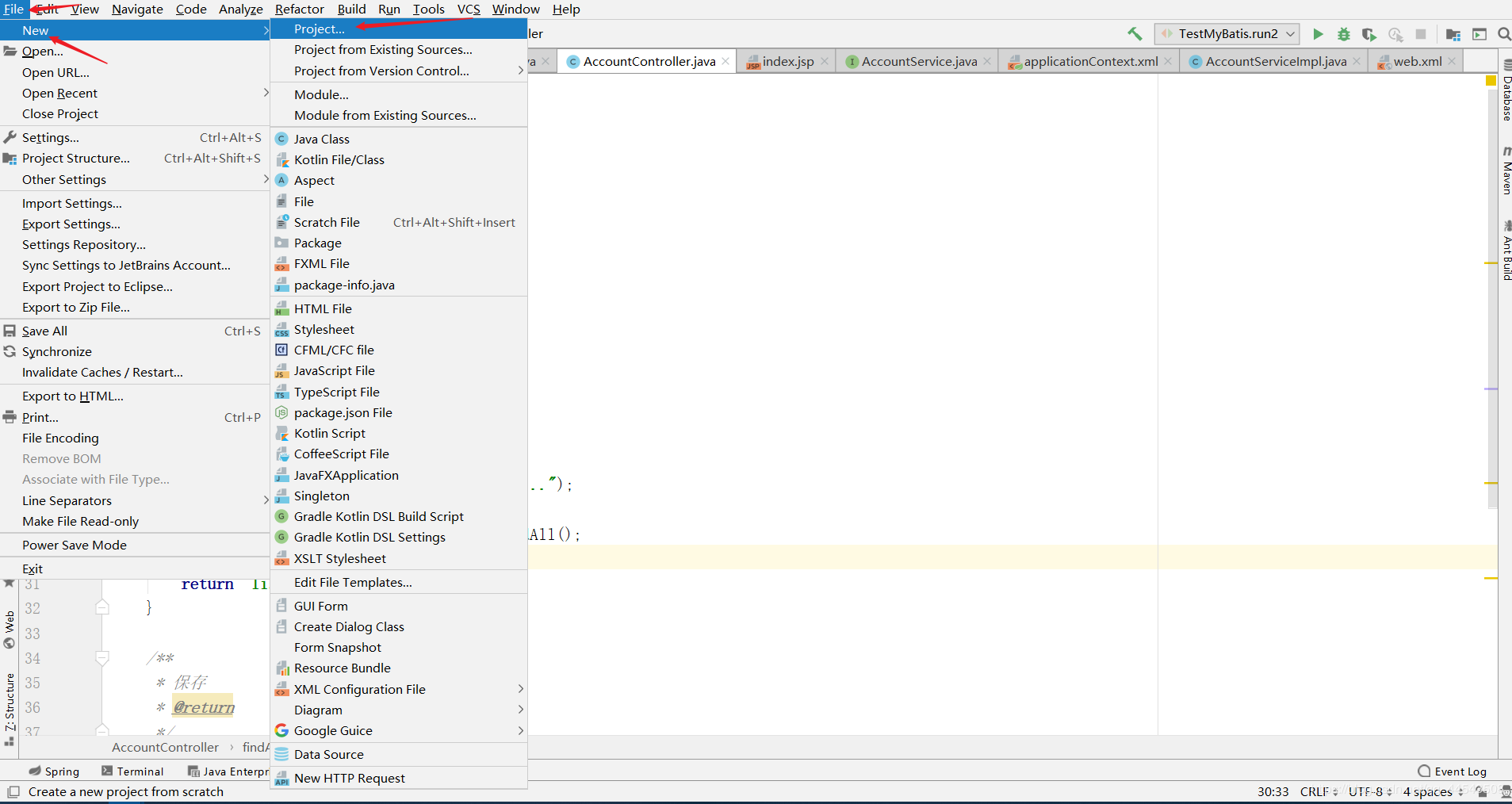This screenshot has width=1512, height=804.
Task: Click yellow inspection status indicator
Action: coord(1491,80)
